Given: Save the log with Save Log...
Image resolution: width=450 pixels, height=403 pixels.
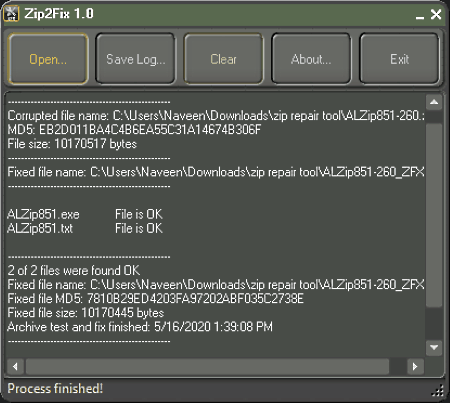Looking at the screenshot, I should (x=136, y=59).
